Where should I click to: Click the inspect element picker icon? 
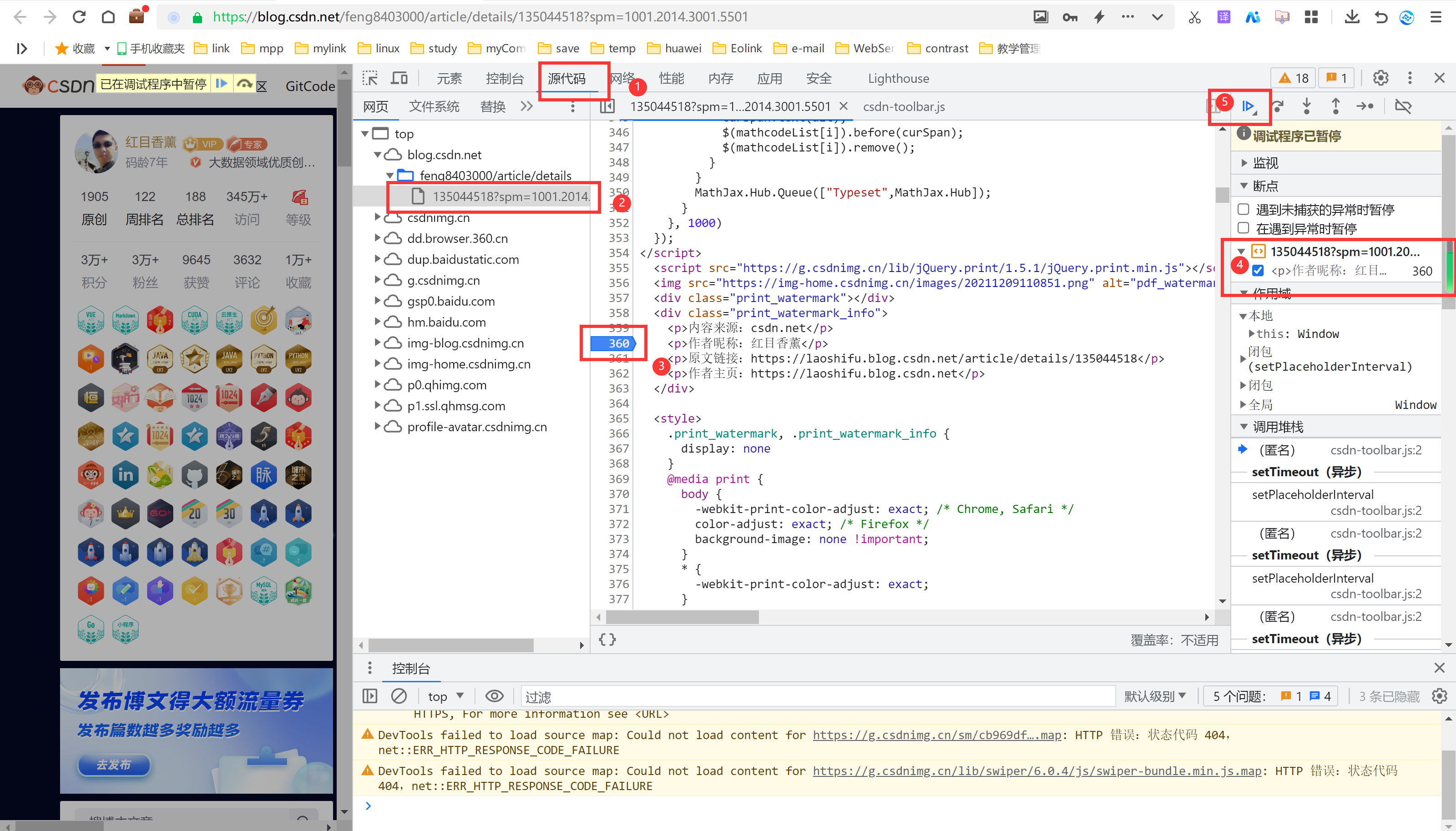[x=370, y=78]
